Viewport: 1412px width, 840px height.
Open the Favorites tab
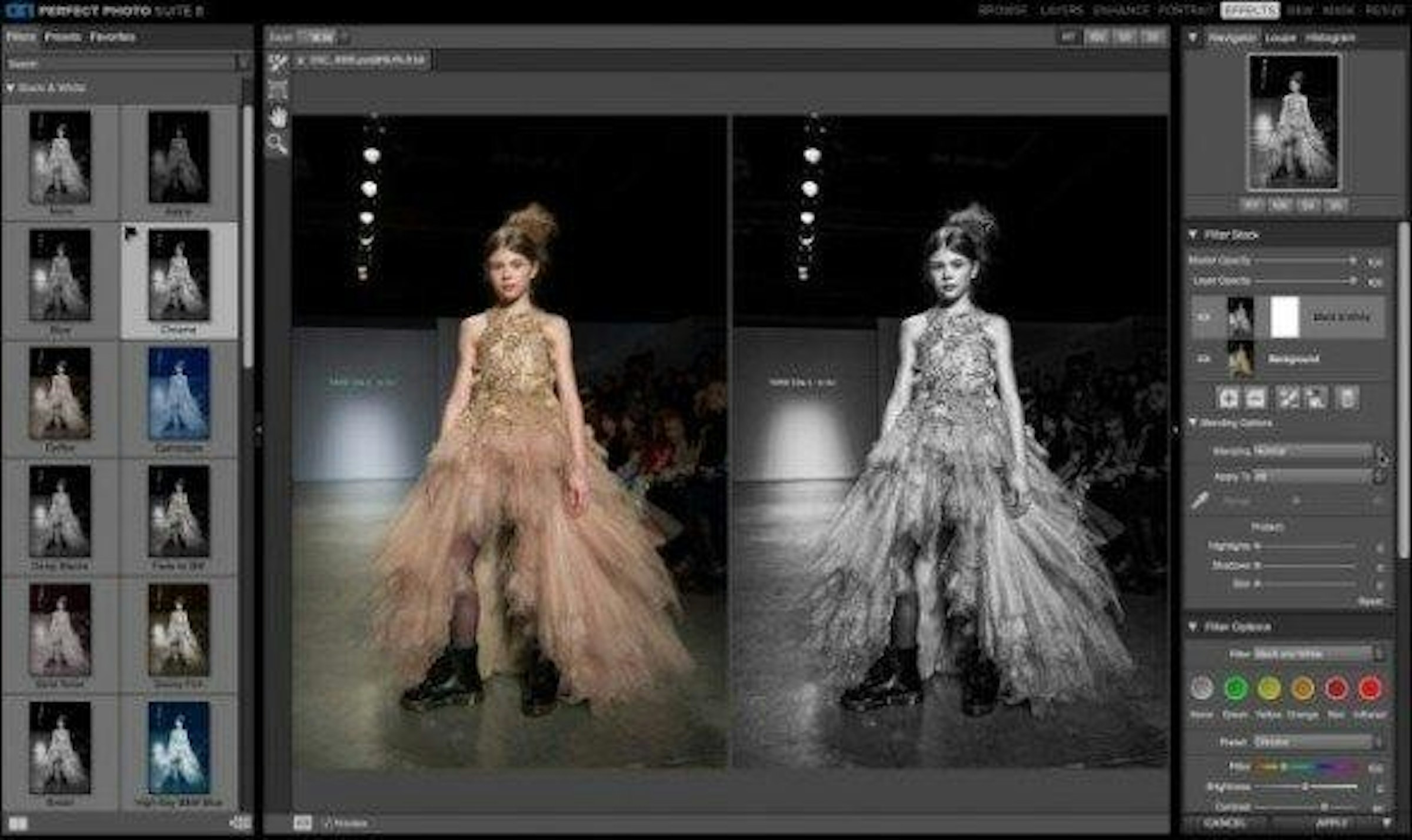click(112, 37)
